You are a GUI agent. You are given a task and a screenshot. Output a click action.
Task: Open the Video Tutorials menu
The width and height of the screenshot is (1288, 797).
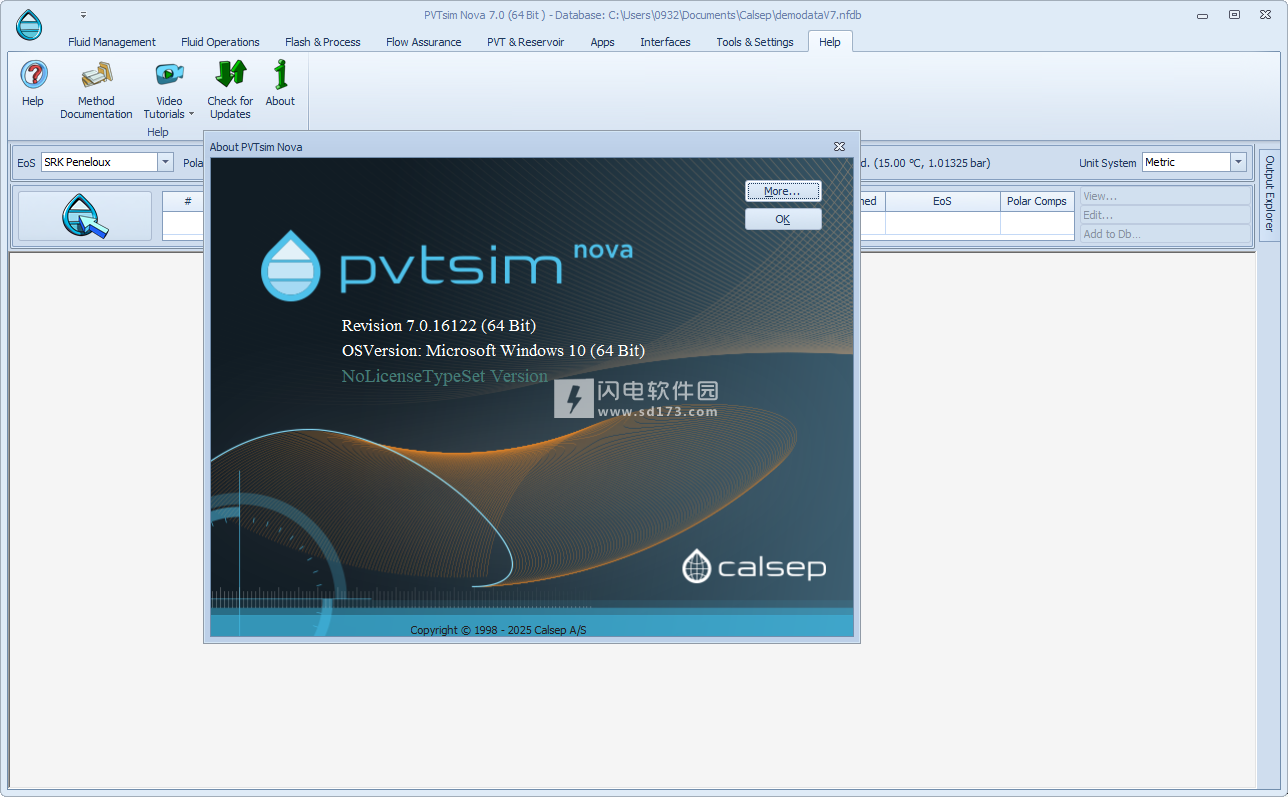coord(169,90)
